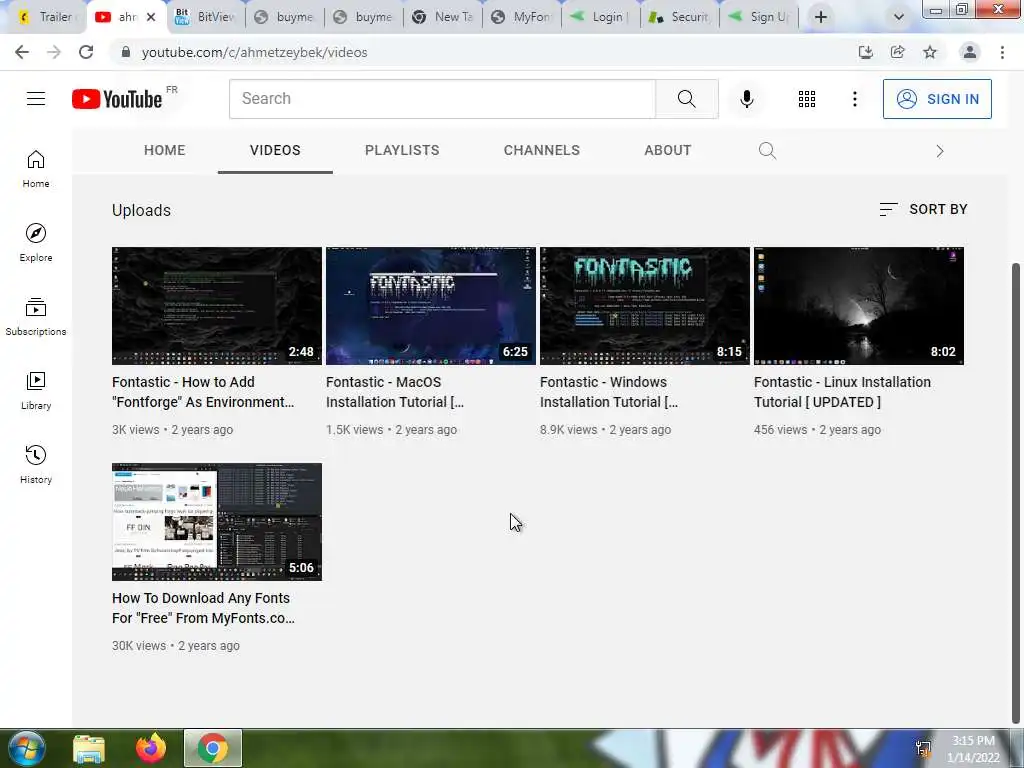
Task: Open the Windows Start button
Action: click(x=25, y=748)
